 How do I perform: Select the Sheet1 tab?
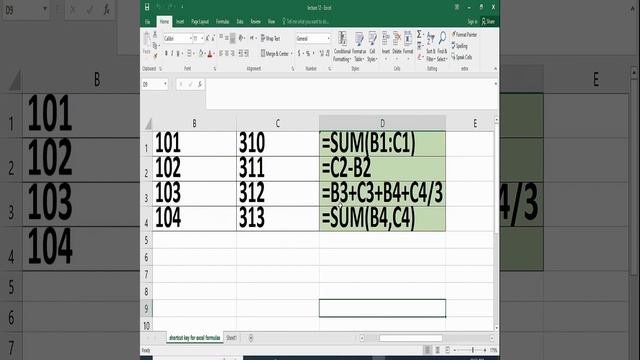[231, 338]
